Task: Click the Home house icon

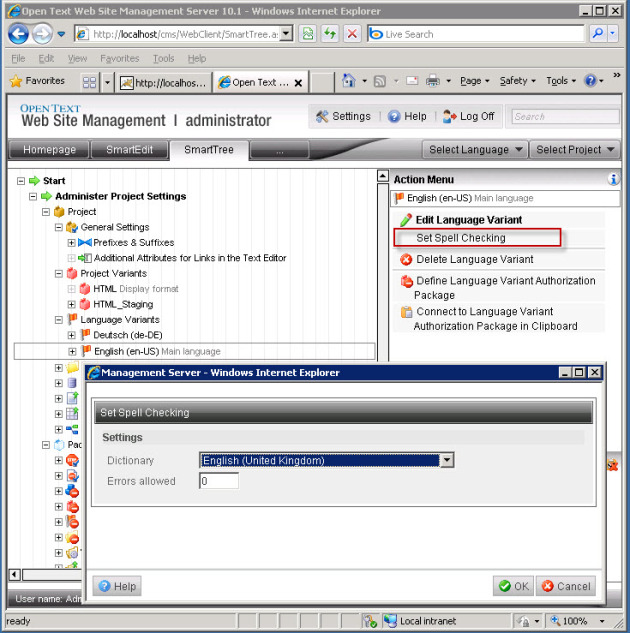Action: pos(349,81)
